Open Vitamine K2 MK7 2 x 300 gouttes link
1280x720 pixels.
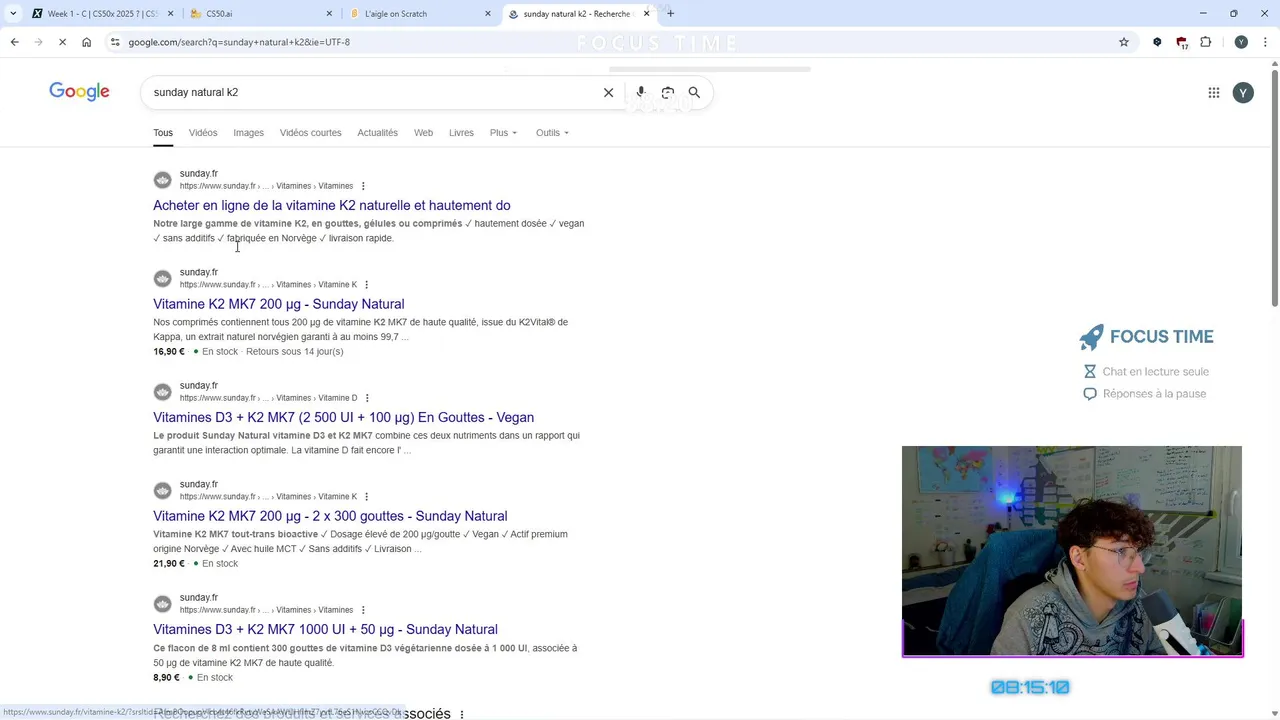click(x=330, y=516)
